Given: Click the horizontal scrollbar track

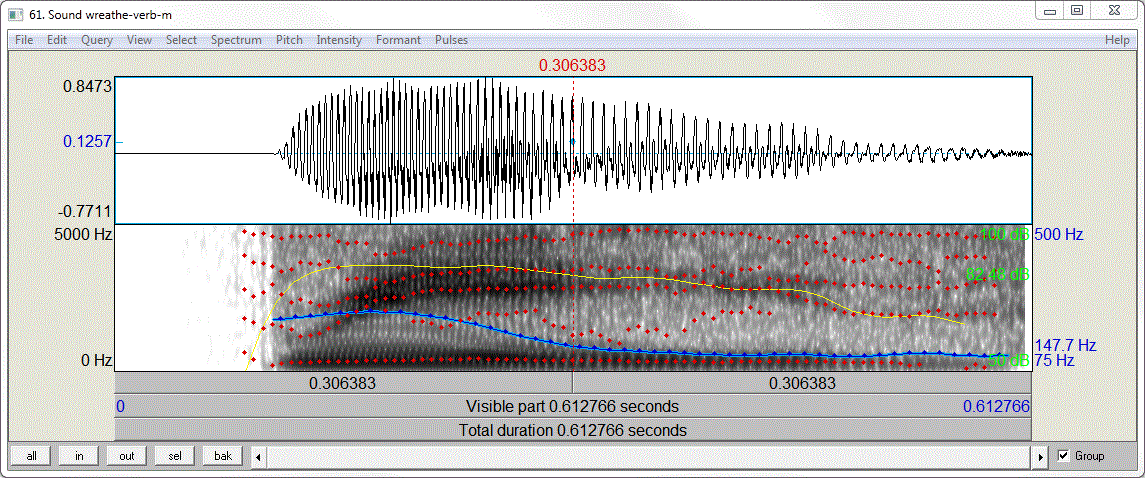Looking at the screenshot, I should click(x=649, y=457).
